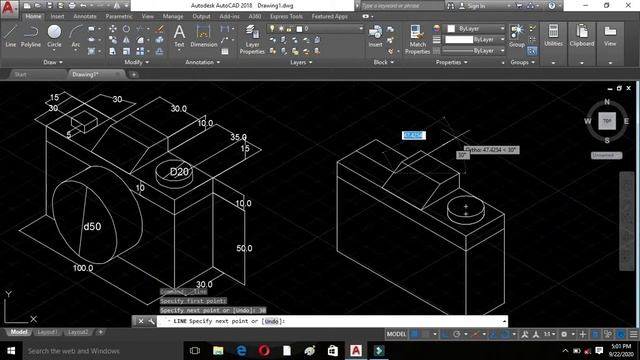Click the Undo arrow in quick access toolbar
The image size is (640, 360).
(x=83, y=6)
